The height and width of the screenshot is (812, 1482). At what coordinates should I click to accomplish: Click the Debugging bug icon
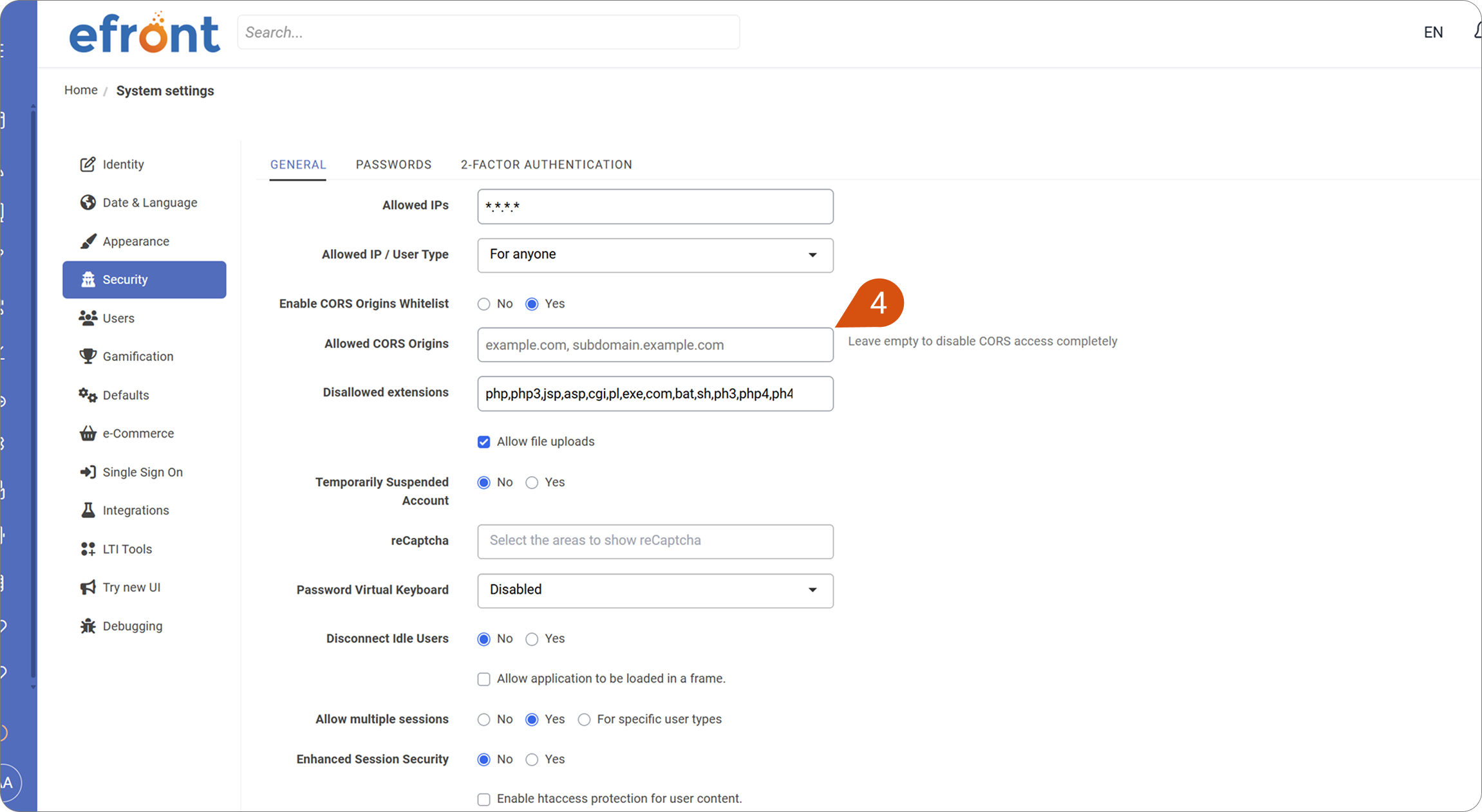[x=88, y=626]
